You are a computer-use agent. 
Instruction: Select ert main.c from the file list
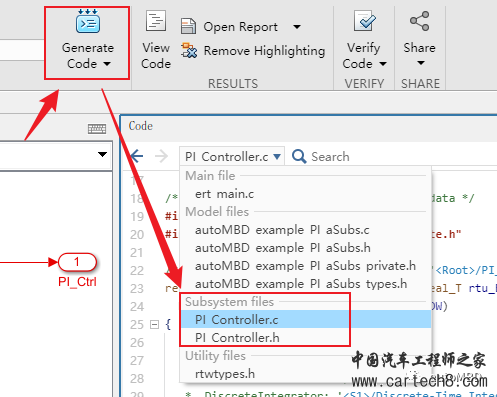pyautogui.click(x=224, y=194)
